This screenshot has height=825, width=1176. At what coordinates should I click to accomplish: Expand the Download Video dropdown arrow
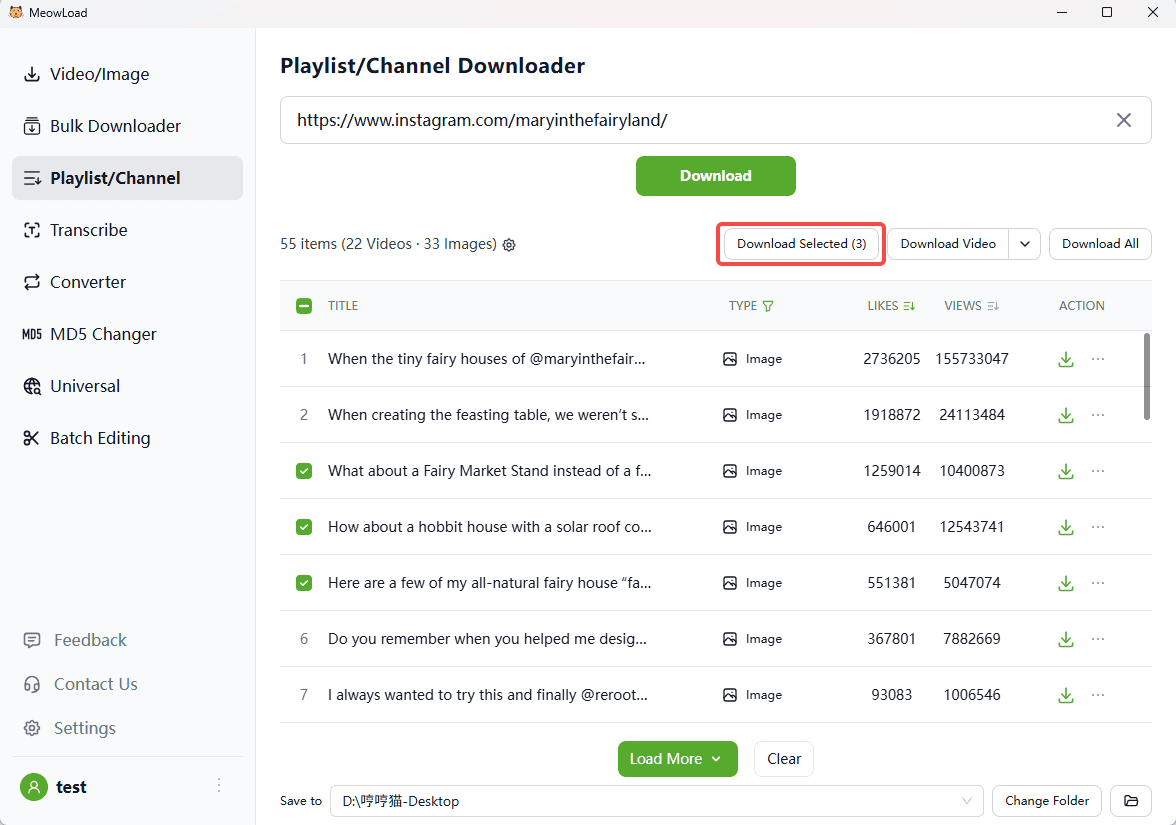[x=1025, y=244]
